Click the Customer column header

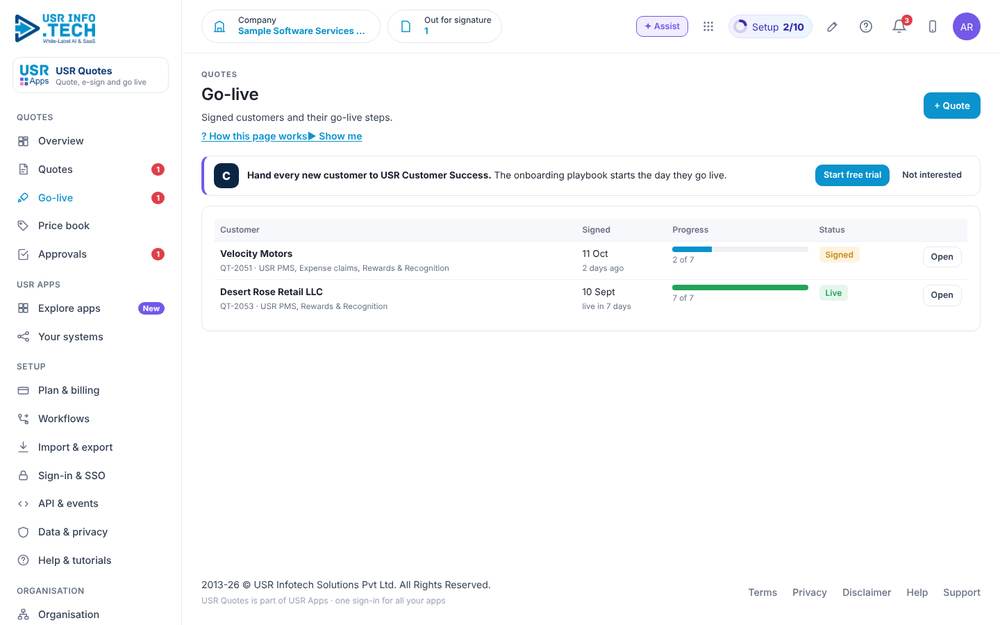[x=240, y=230]
